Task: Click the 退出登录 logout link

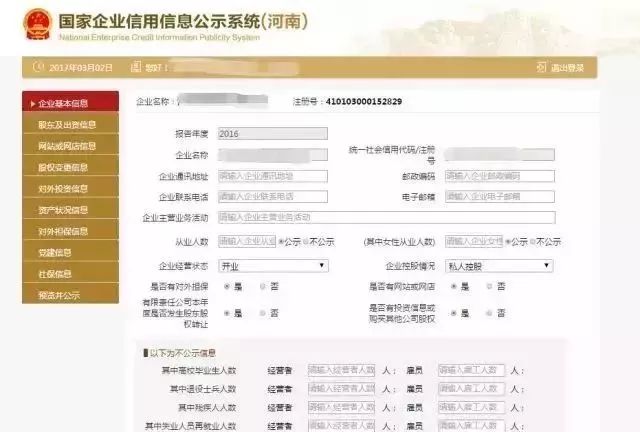Action: coord(566,68)
